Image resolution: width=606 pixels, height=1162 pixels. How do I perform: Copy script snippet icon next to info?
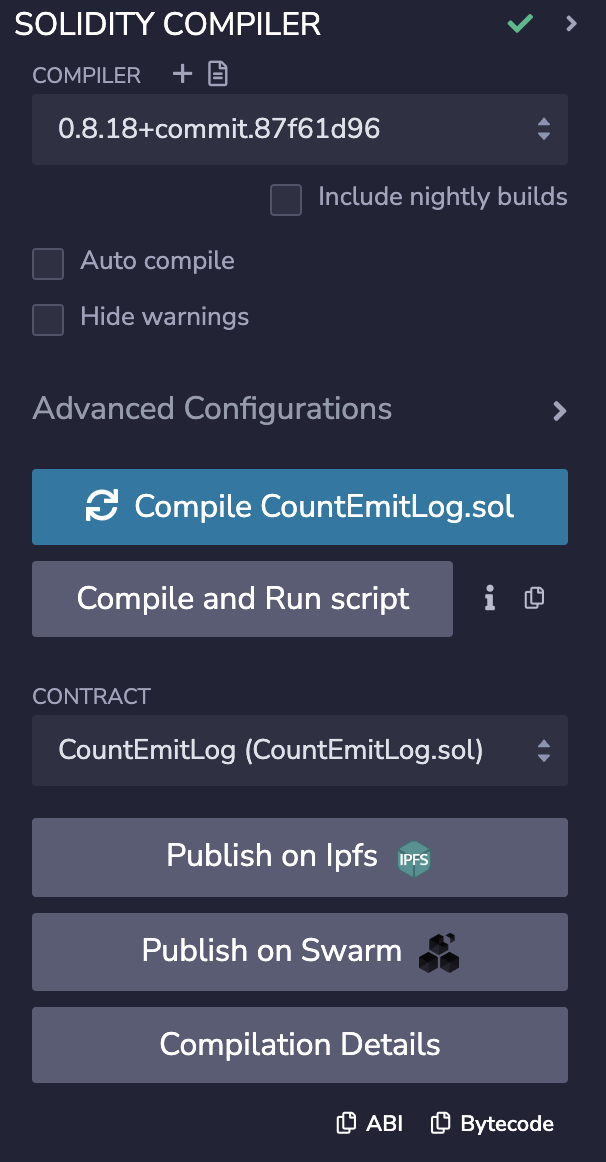[535, 598]
